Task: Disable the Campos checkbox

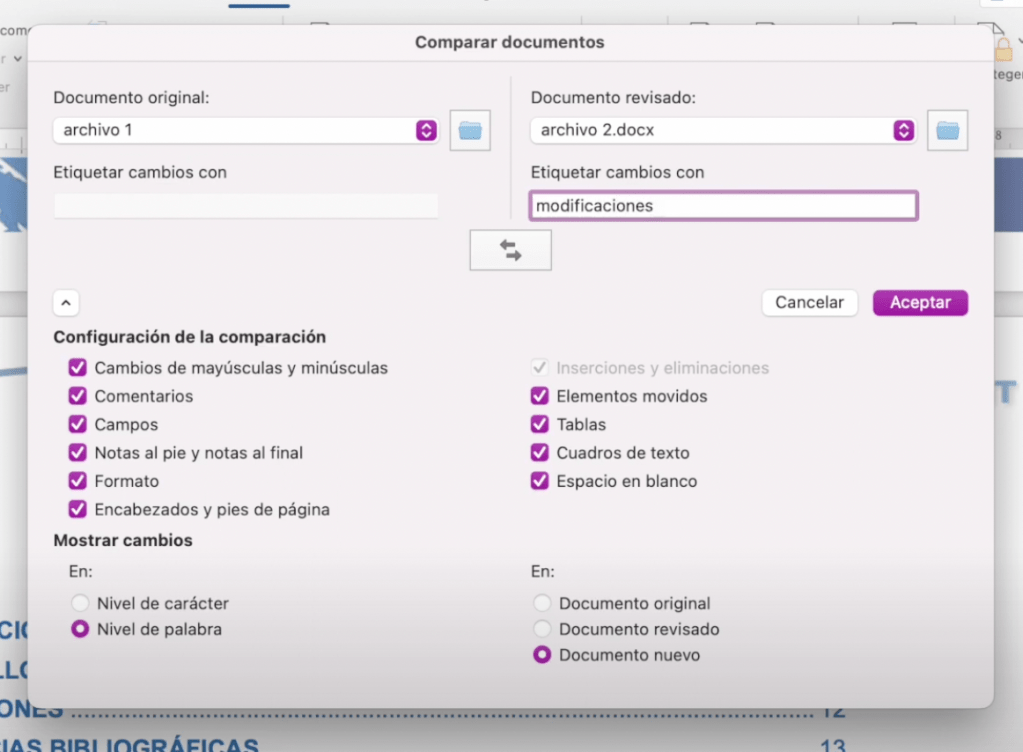Action: [78, 424]
